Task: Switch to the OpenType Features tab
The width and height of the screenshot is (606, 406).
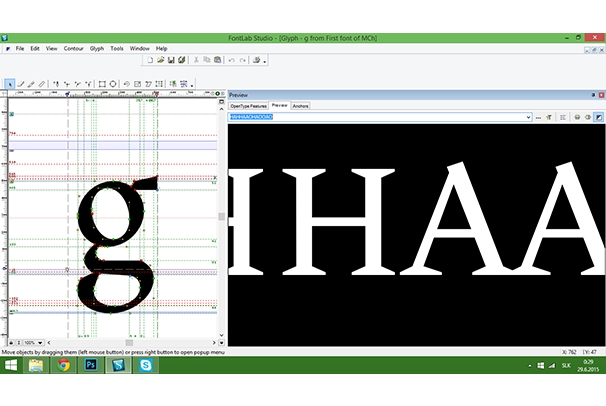Action: (248, 105)
